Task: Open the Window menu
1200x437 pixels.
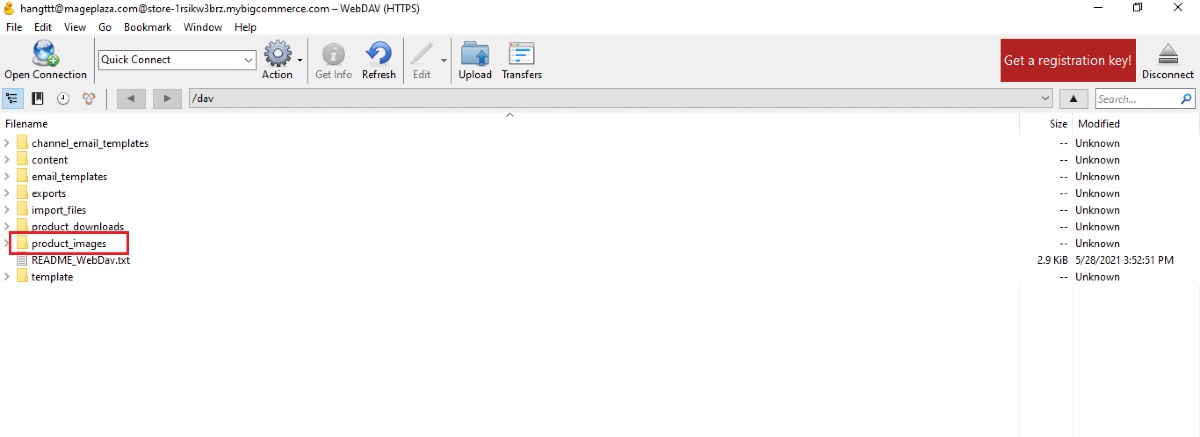Action: click(x=202, y=27)
